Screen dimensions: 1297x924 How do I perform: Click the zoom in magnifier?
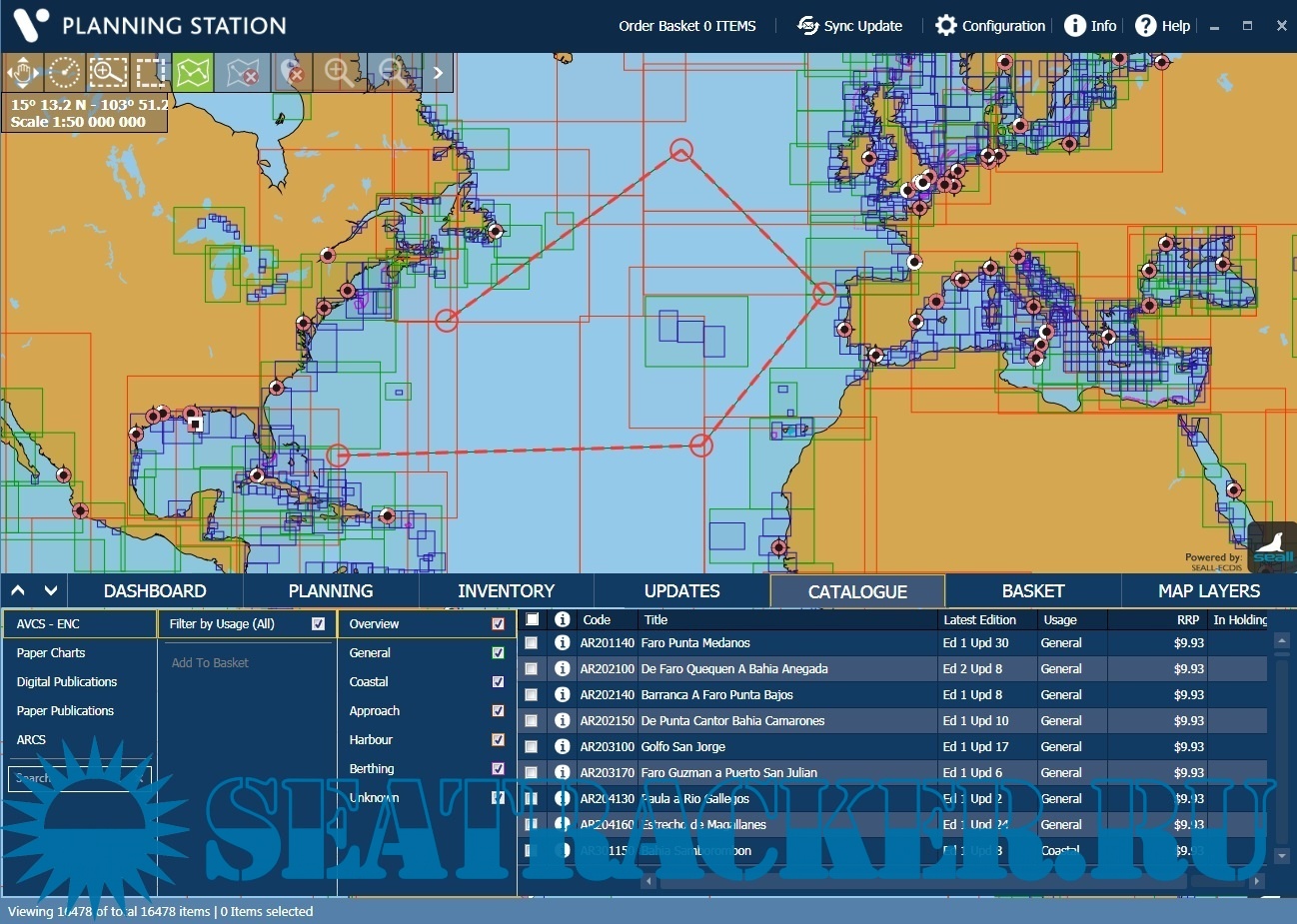point(339,73)
